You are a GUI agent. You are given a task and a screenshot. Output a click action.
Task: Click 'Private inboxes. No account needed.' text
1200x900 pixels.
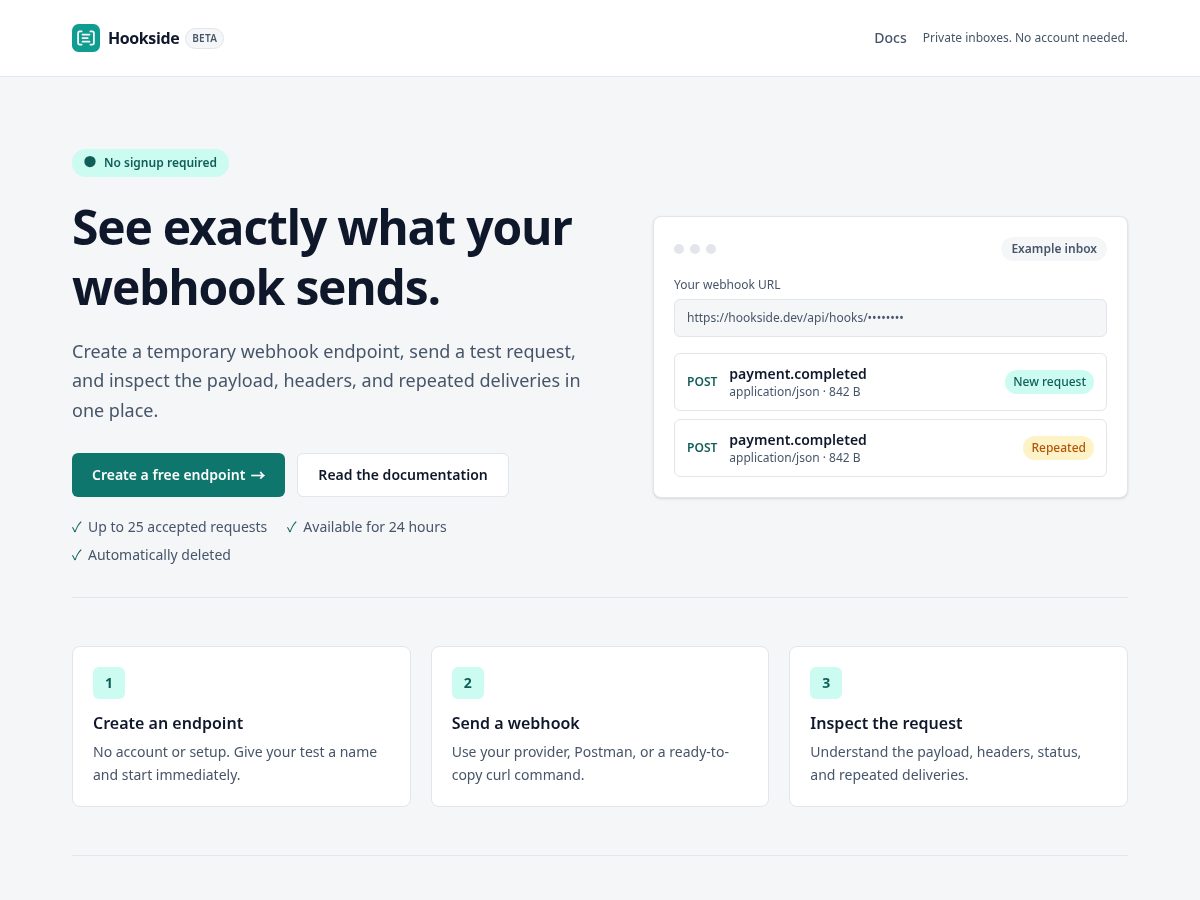coord(1025,38)
